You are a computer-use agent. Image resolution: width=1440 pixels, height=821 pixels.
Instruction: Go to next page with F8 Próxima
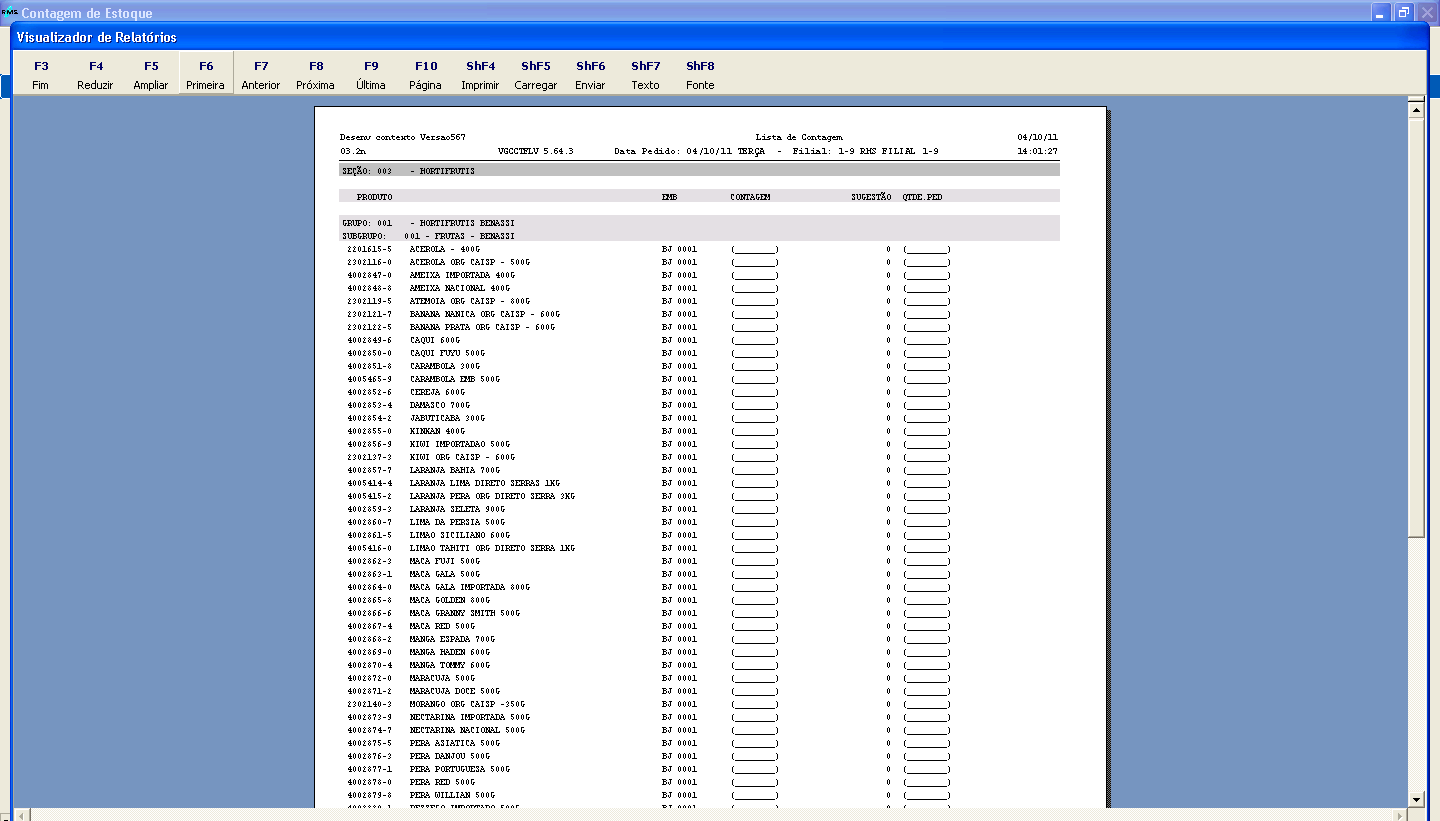coord(316,75)
